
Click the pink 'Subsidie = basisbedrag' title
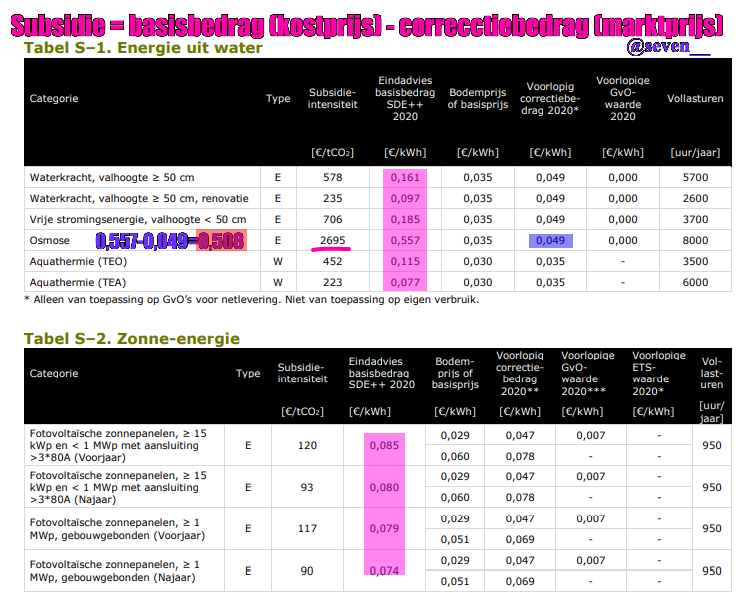click(x=367, y=25)
